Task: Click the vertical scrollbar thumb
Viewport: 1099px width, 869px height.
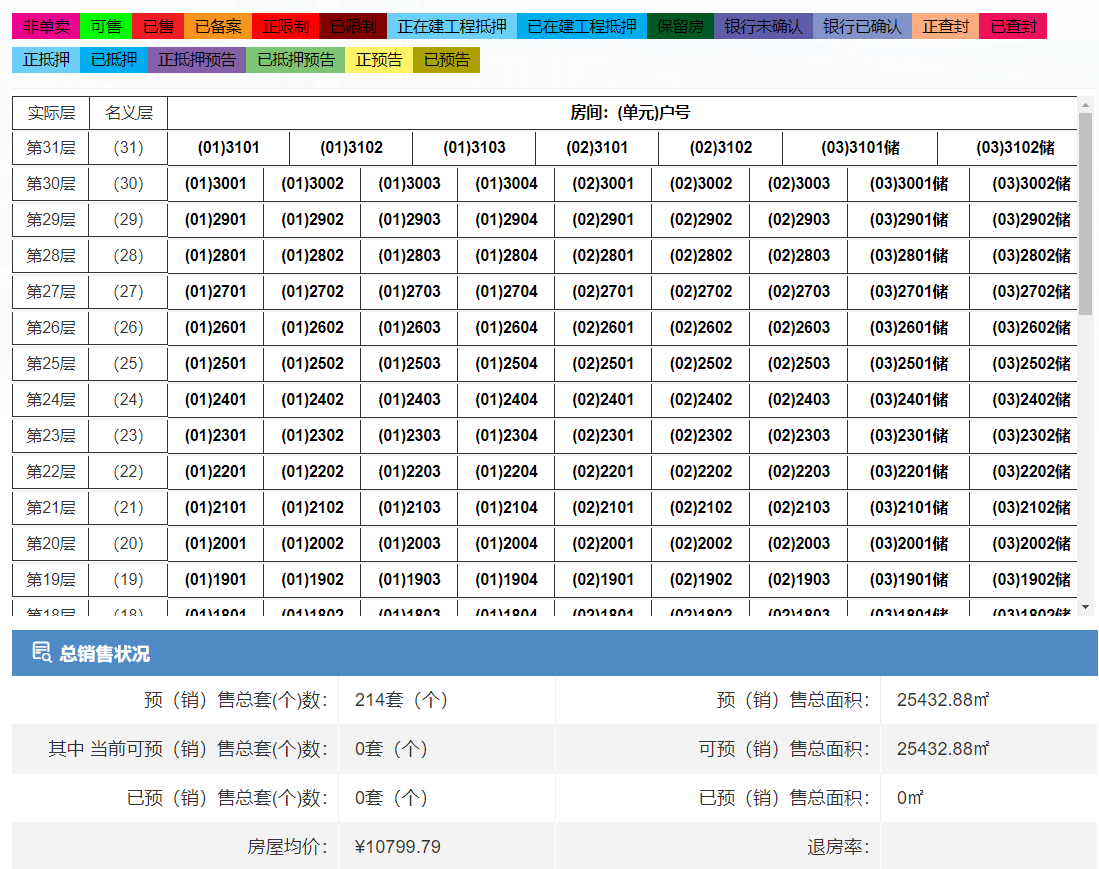Action: click(x=1086, y=210)
